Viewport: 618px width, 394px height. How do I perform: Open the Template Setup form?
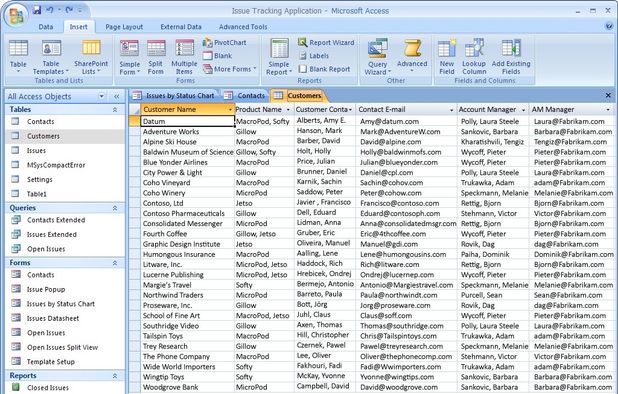click(50, 362)
